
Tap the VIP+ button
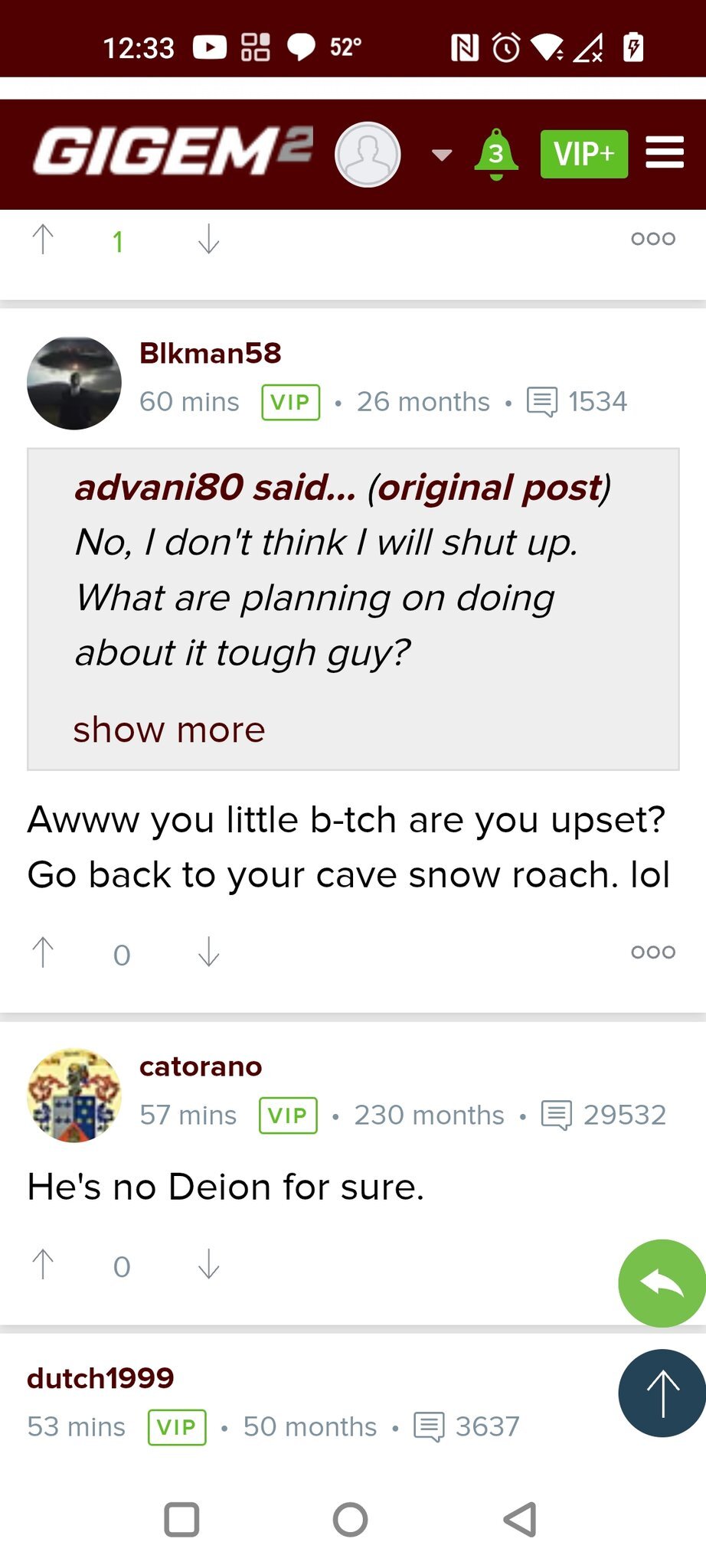[584, 154]
